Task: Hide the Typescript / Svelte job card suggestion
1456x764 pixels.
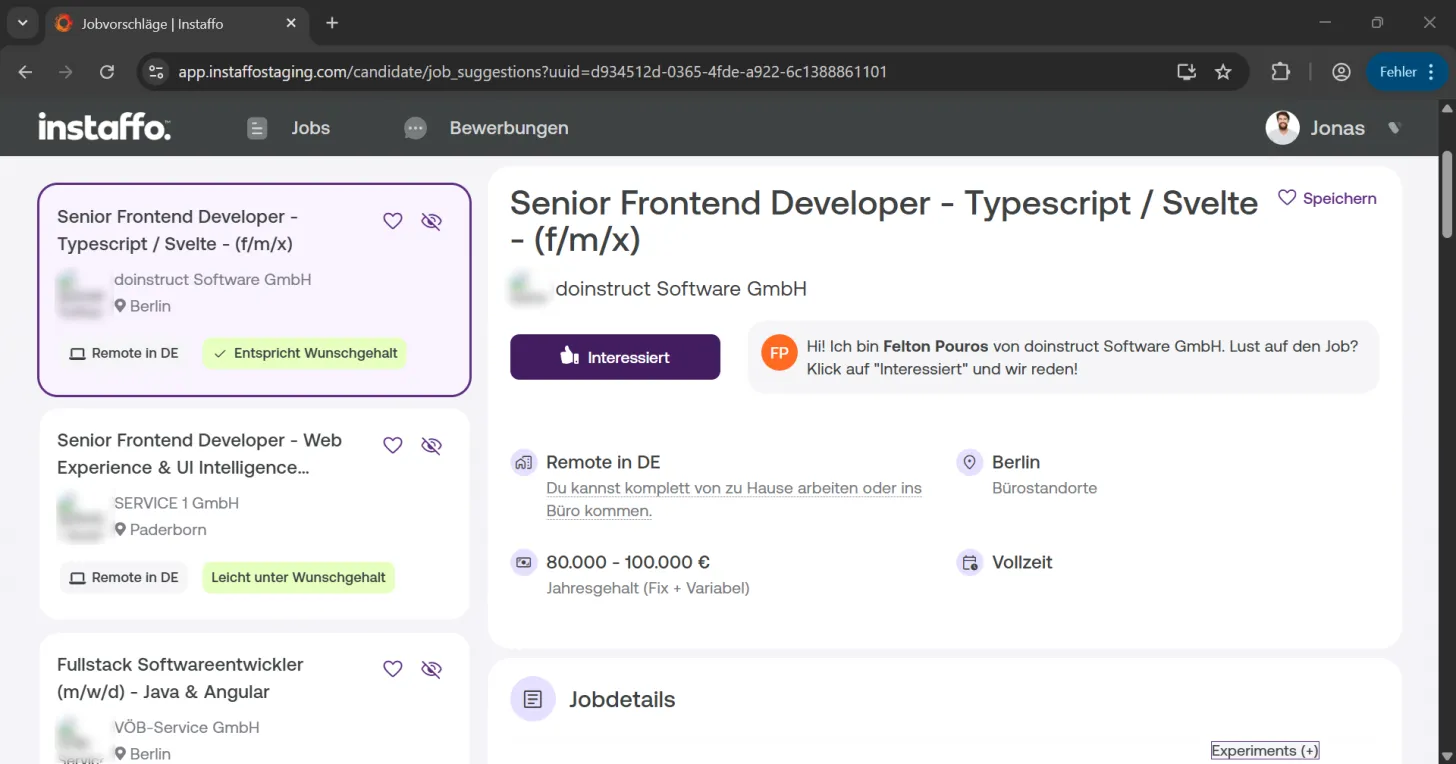Action: (431, 221)
